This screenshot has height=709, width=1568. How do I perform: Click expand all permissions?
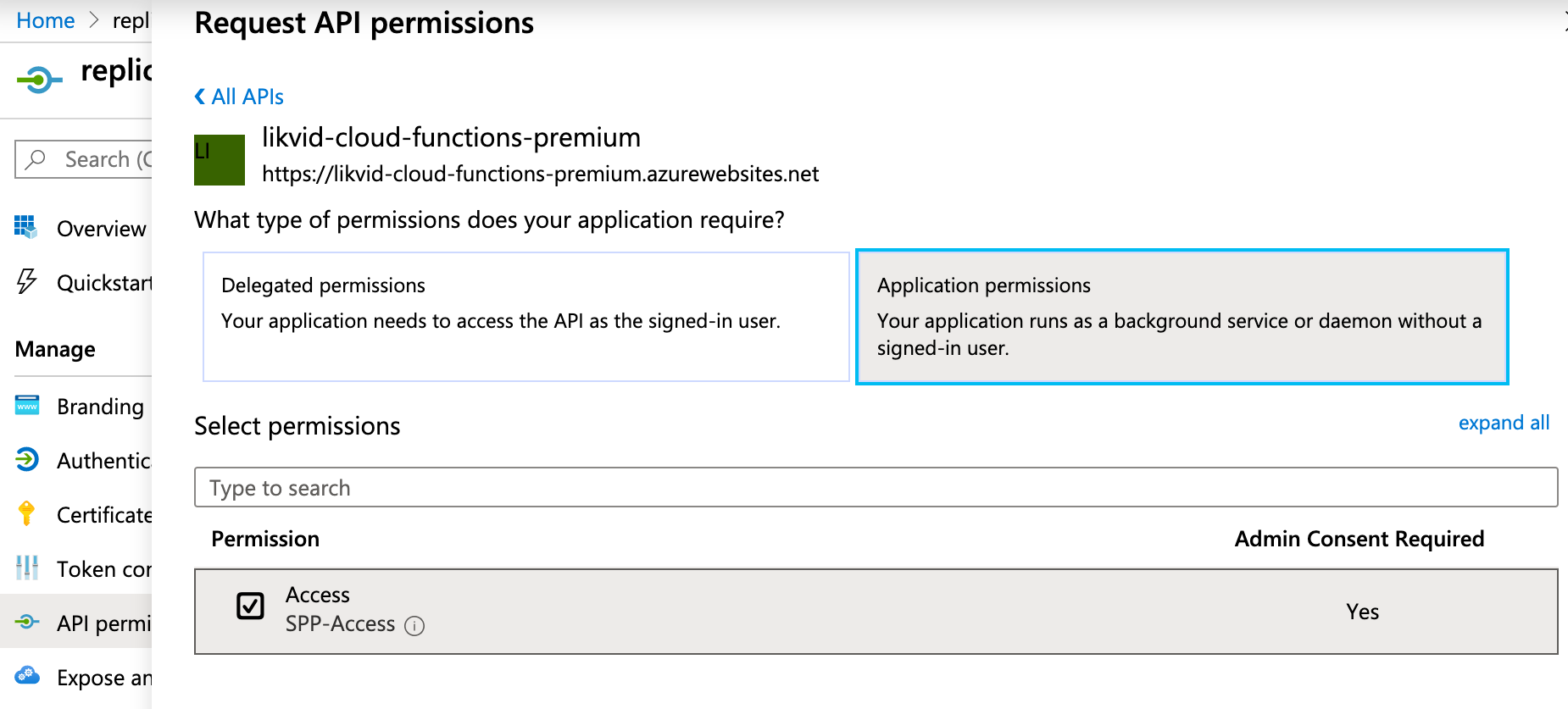(1504, 423)
